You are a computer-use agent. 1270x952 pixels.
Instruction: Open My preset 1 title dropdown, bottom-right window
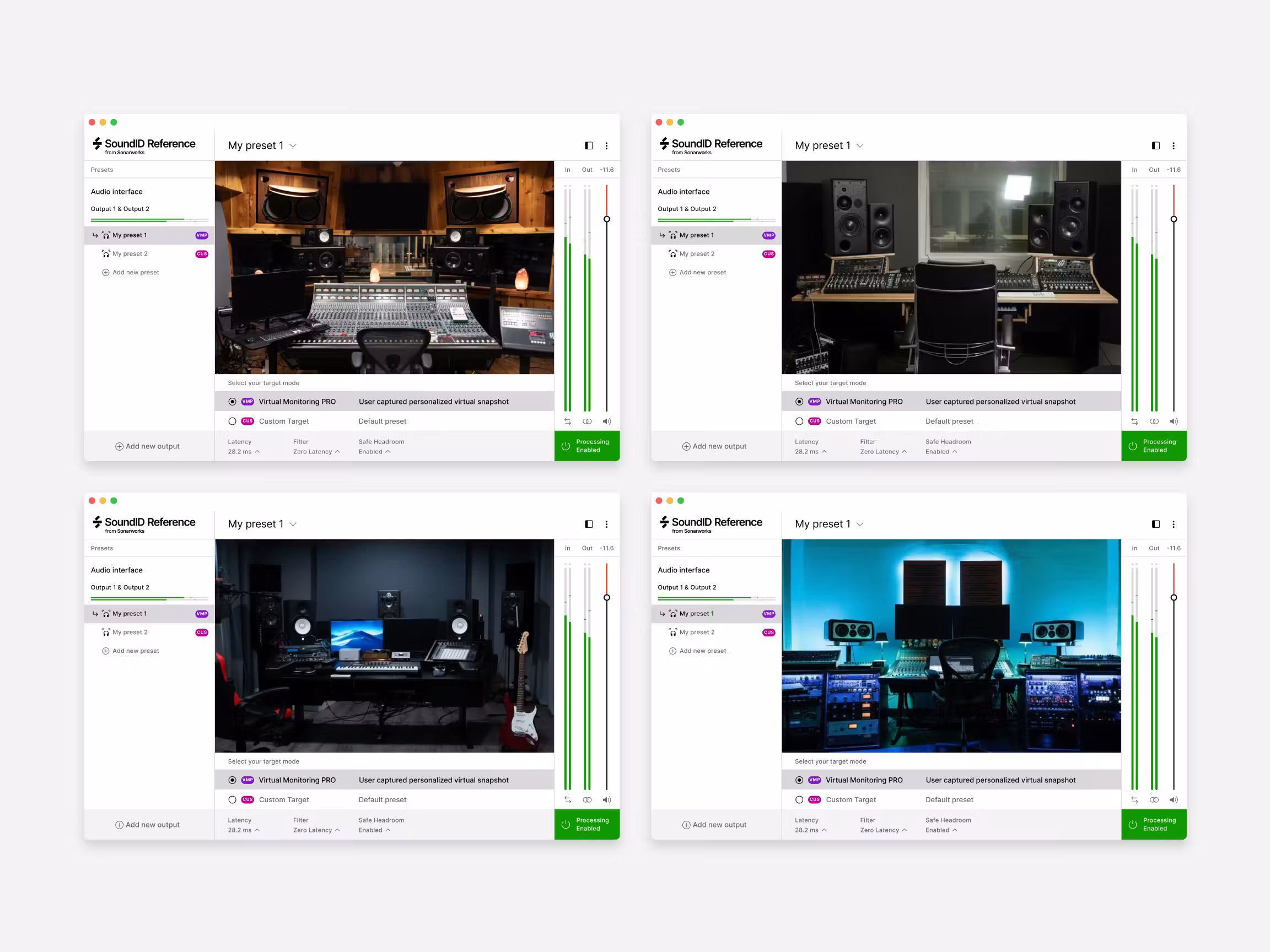830,524
